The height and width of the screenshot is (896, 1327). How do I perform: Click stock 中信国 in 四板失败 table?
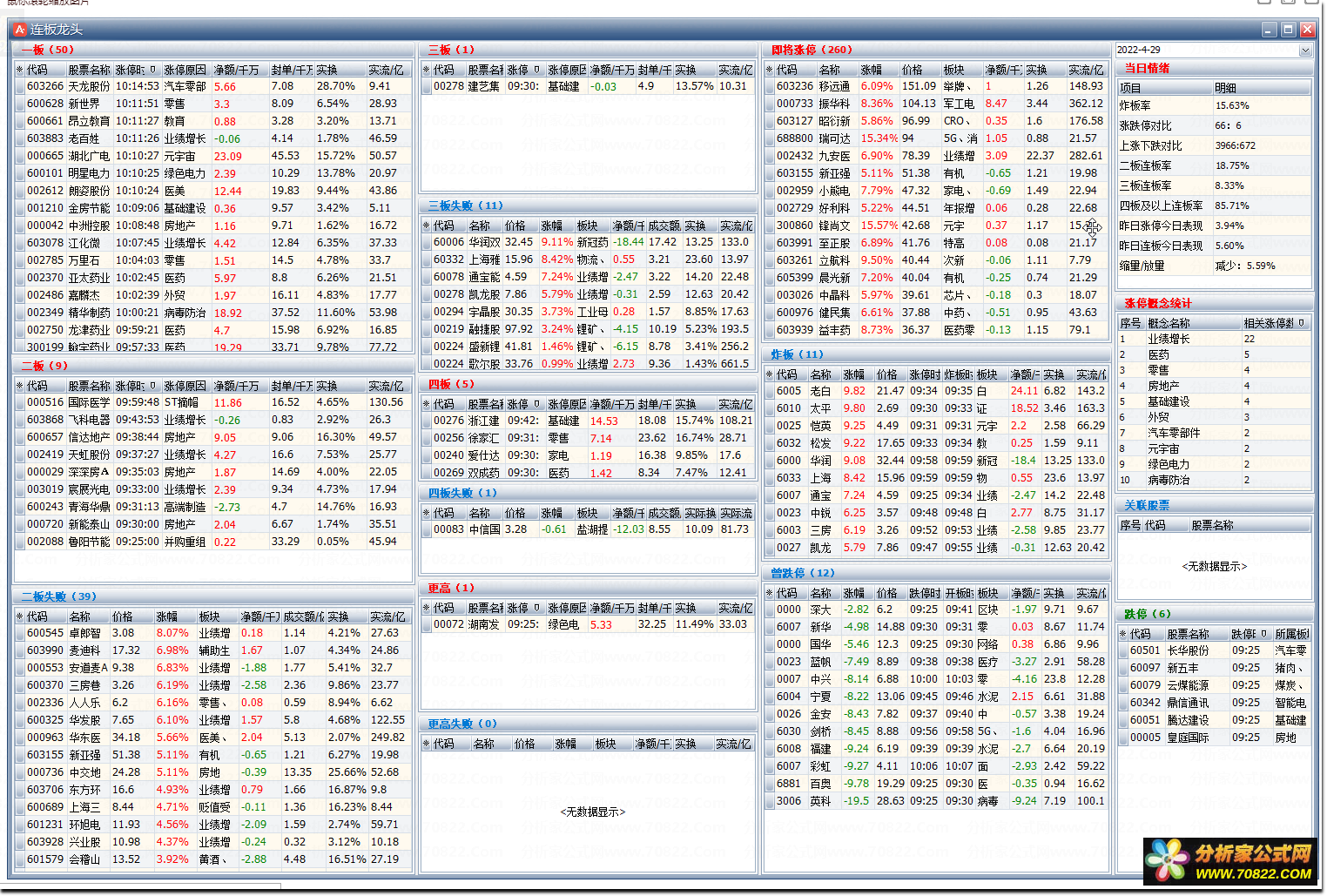[x=485, y=529]
